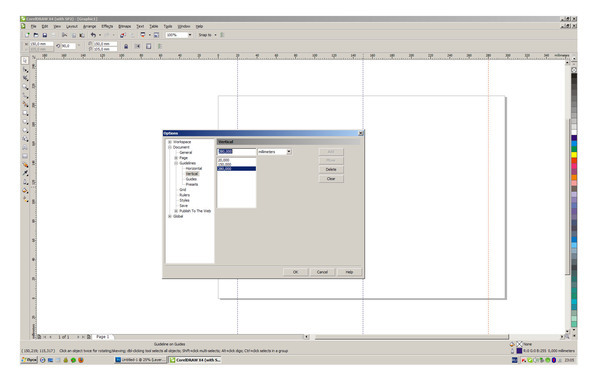The width and height of the screenshot is (600, 380).
Task: Open the zoom level dropdown in toolbar
Action: [x=189, y=35]
